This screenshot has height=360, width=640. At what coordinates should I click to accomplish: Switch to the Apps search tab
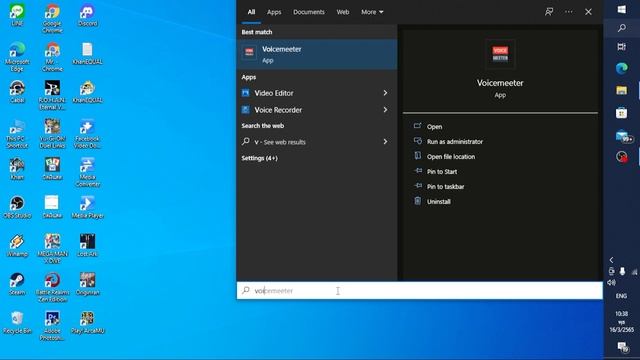274,12
